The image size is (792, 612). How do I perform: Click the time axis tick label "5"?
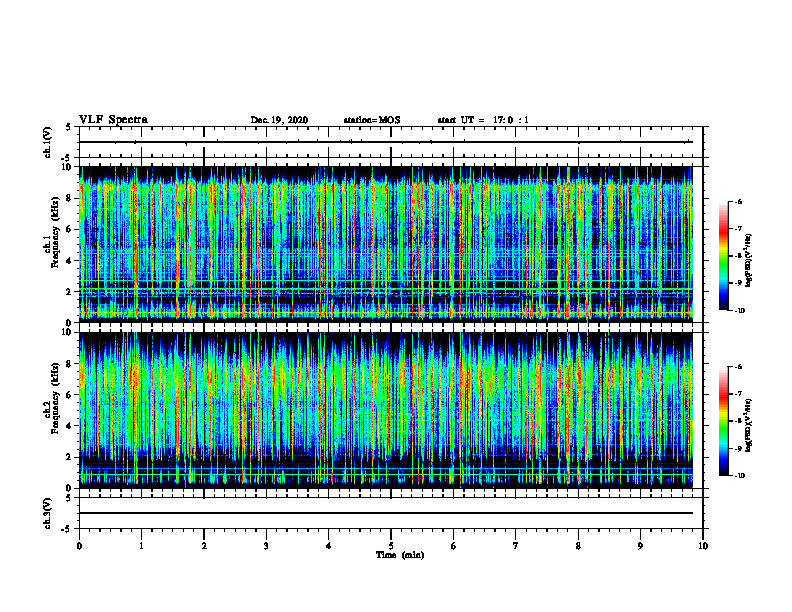pos(391,546)
